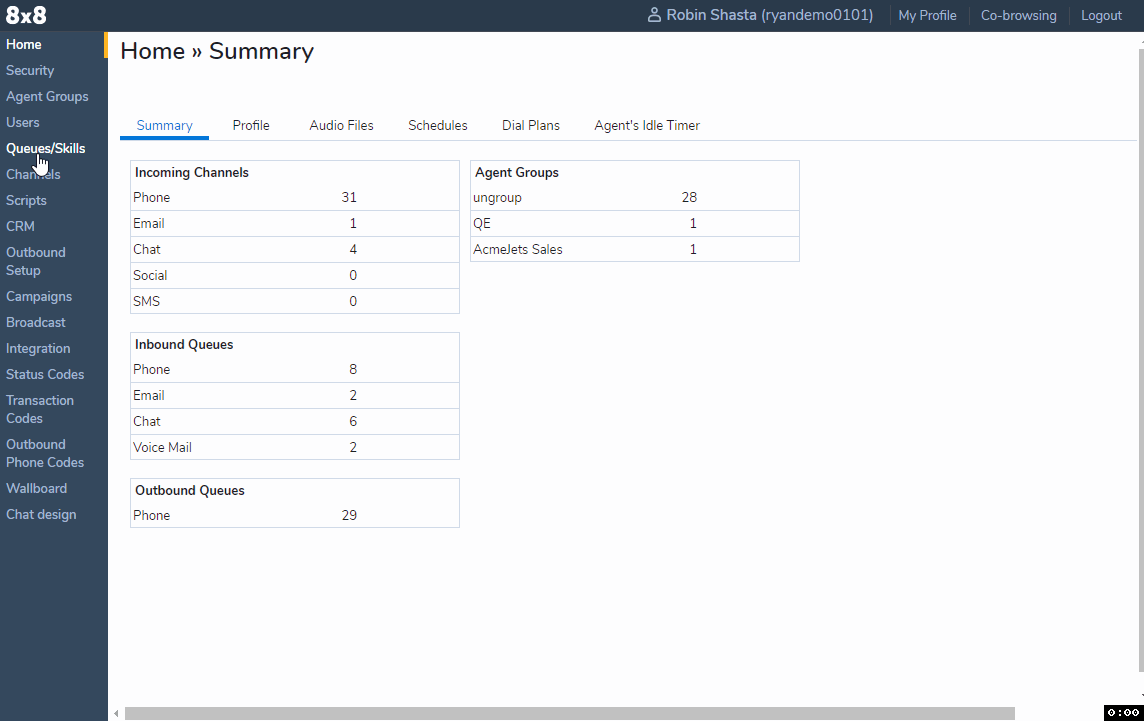Screen dimensions: 1144x721
Task: Click the Chat row in Incoming Channels
Action: [295, 250]
